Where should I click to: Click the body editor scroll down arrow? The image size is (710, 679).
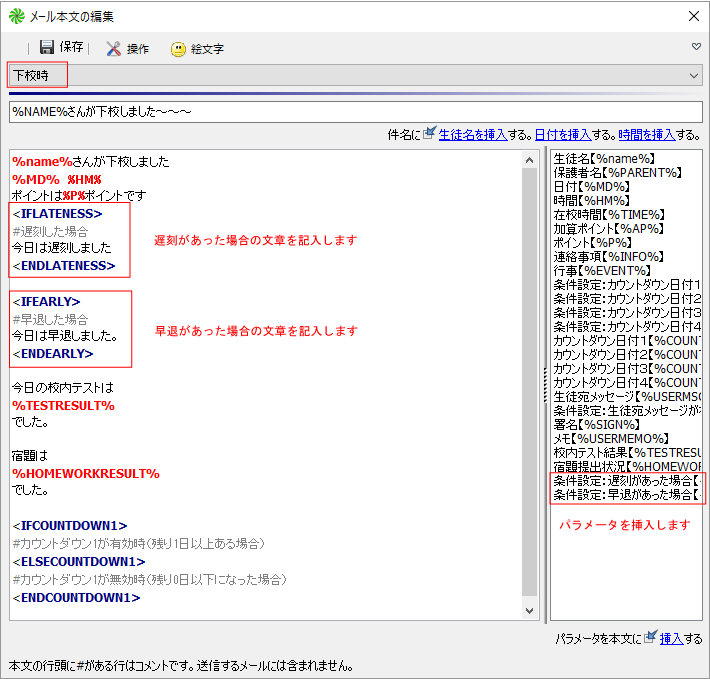click(x=529, y=611)
